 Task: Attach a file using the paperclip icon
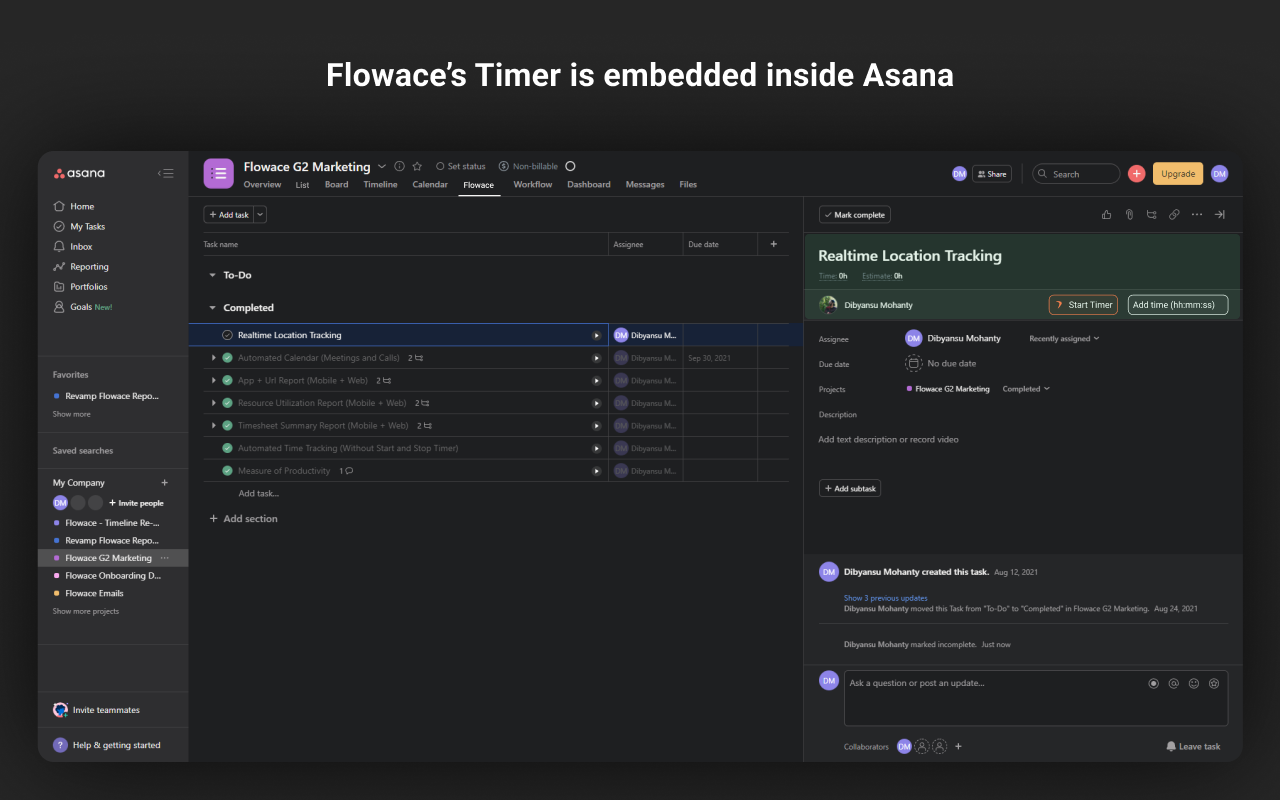point(1129,214)
